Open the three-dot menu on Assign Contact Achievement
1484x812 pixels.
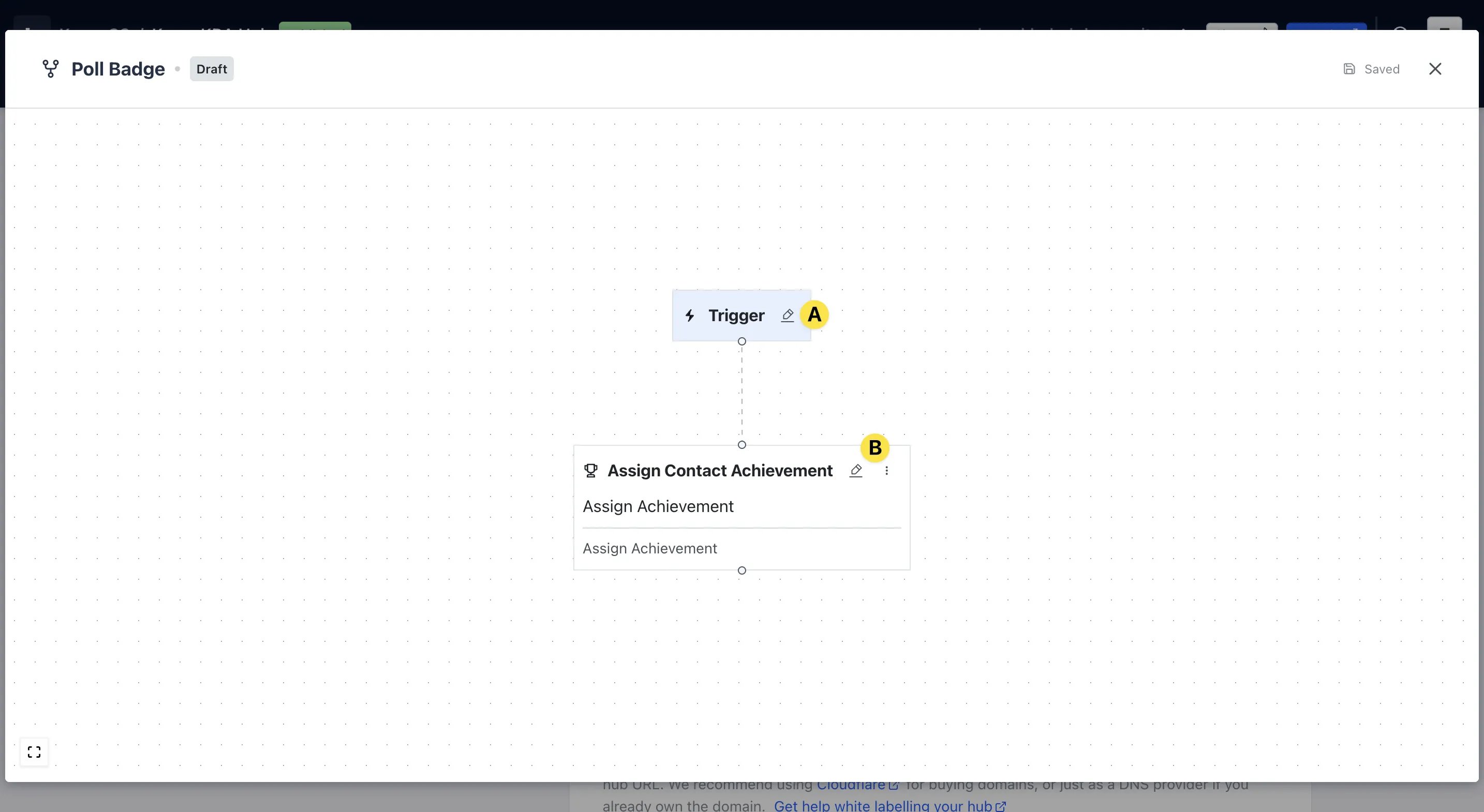point(886,471)
